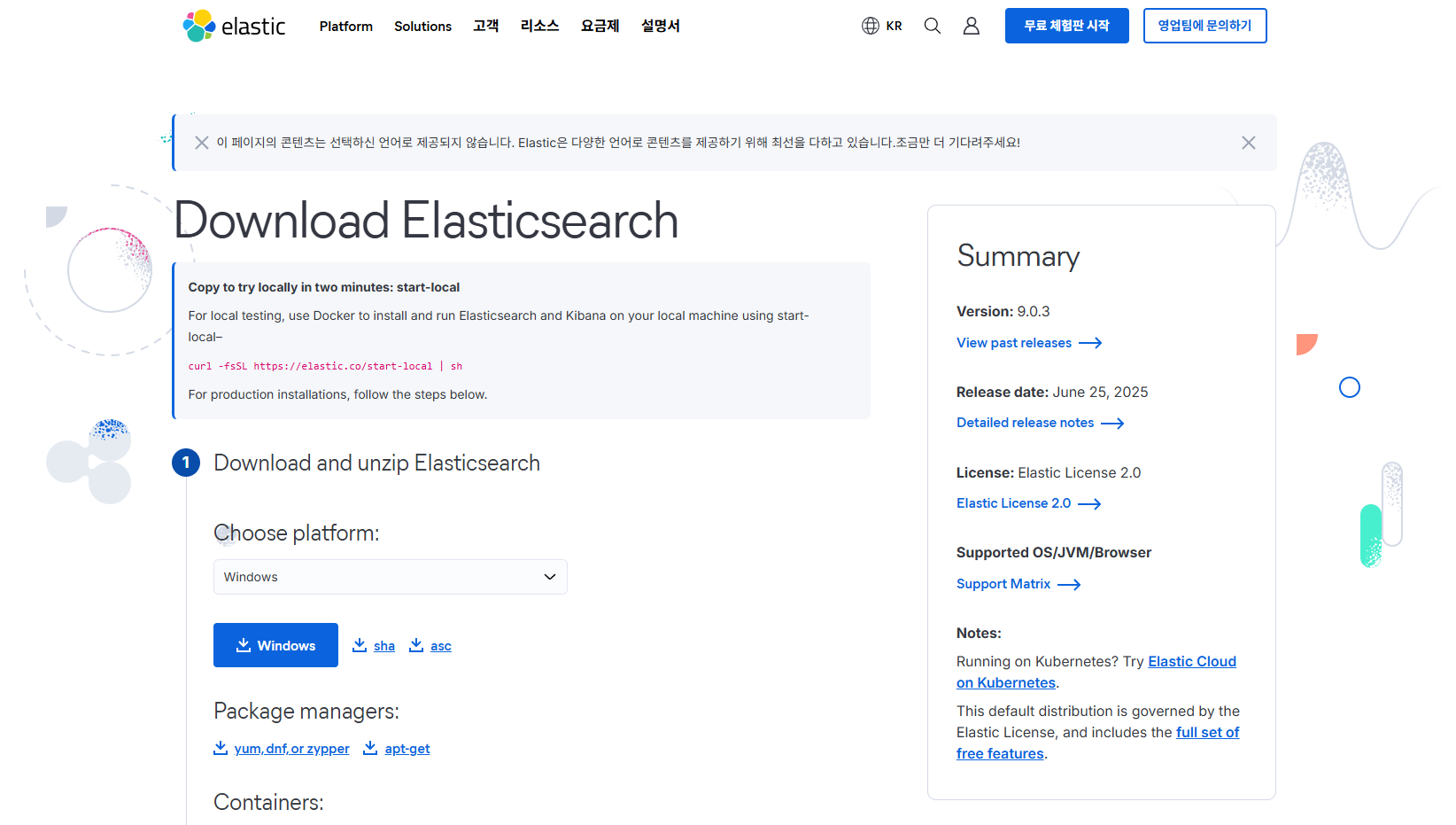Expand the Windows platform dropdown
The width and height of the screenshot is (1456, 825).
click(x=391, y=577)
